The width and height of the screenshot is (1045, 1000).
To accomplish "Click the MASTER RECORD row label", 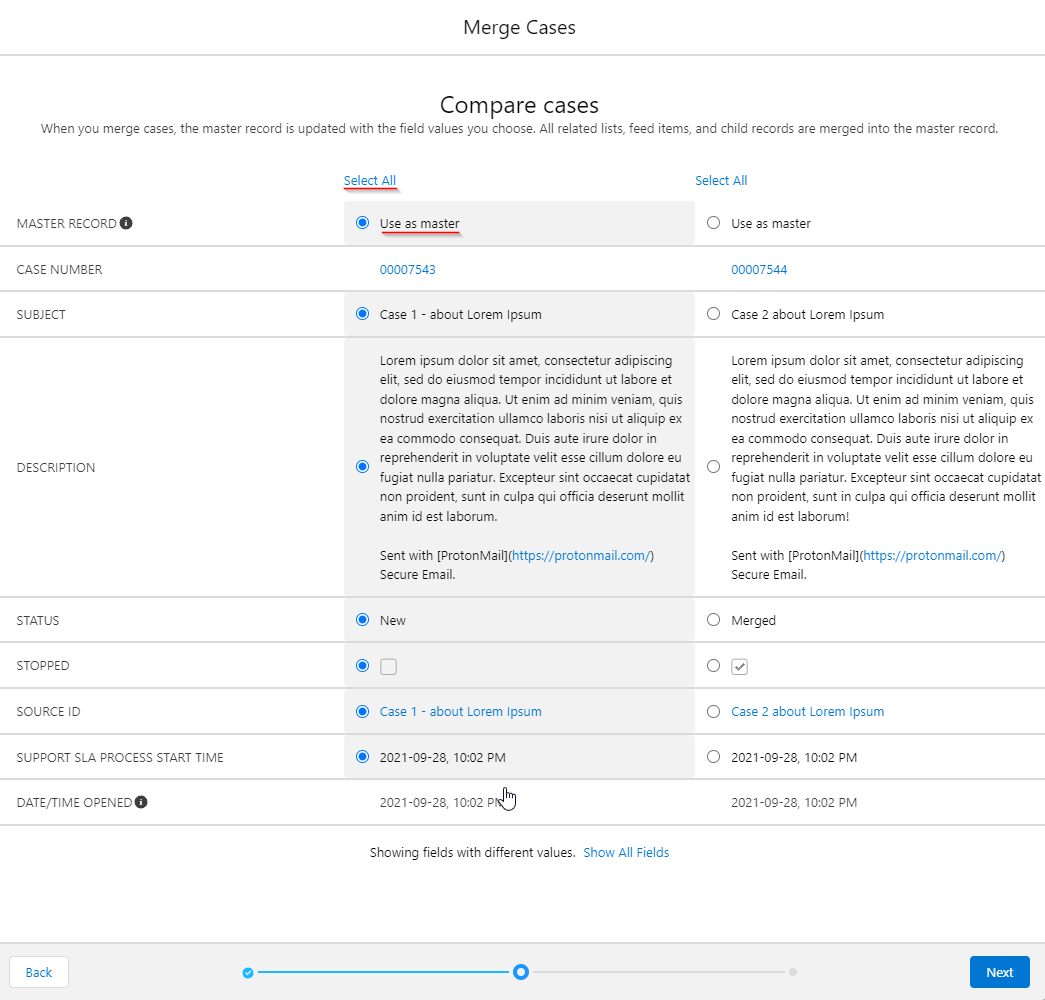I will tap(67, 223).
